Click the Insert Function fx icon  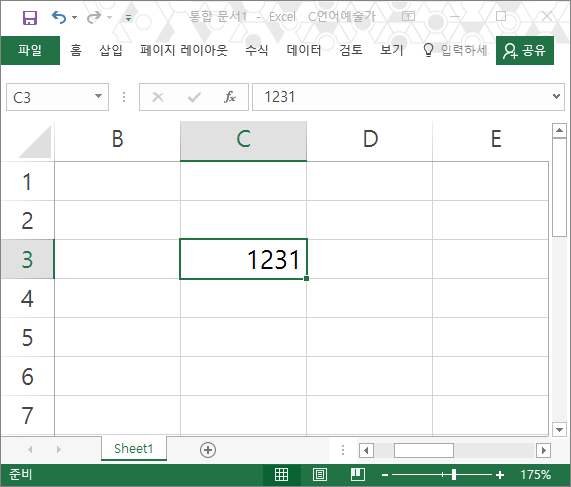[230, 97]
